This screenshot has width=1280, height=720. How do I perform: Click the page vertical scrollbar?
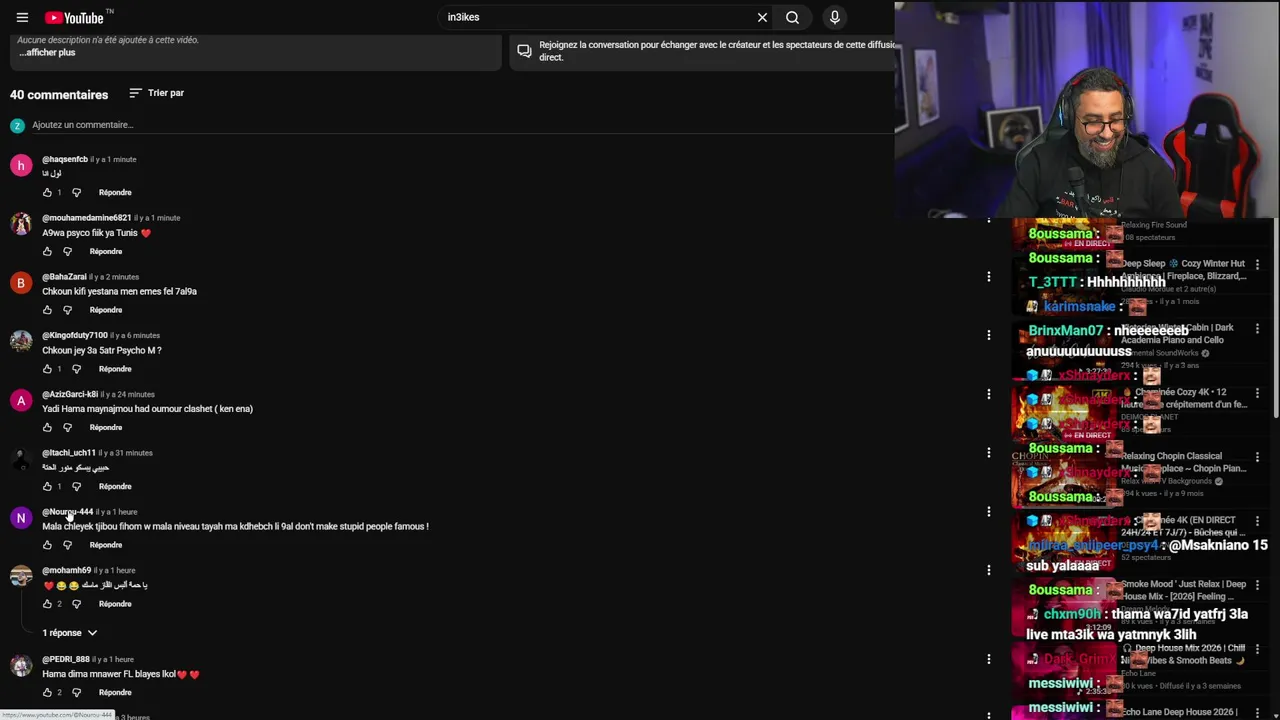tap(1275, 317)
